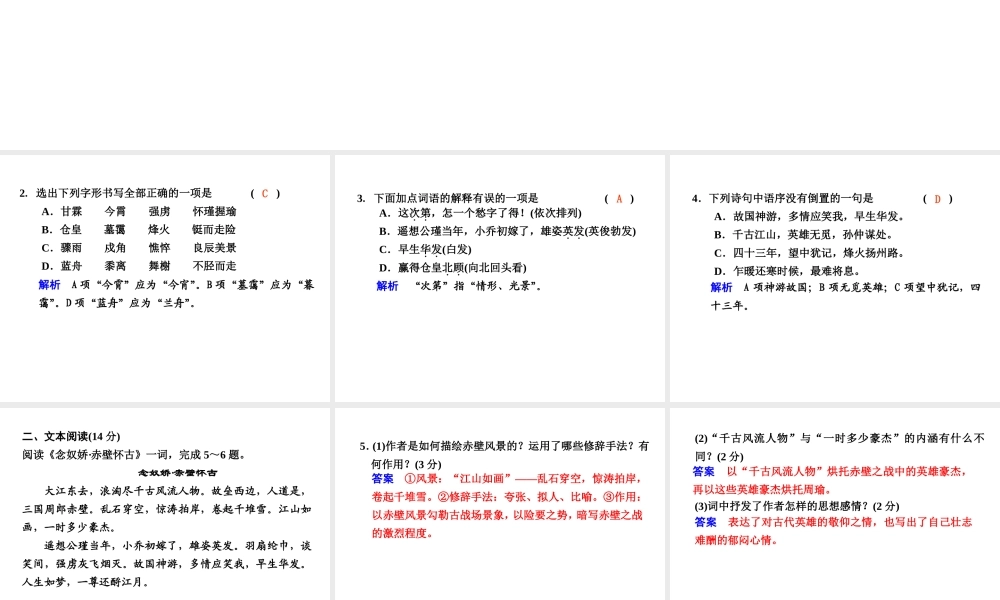This screenshot has width=1000, height=600.
Task: Click the poem line 人生如梦，一尊还酹江月
Action: [x=85, y=583]
